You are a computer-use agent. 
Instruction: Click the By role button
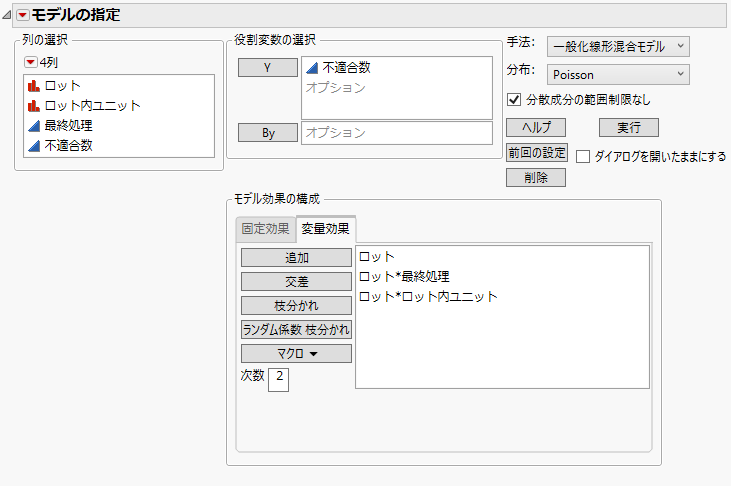[268, 132]
